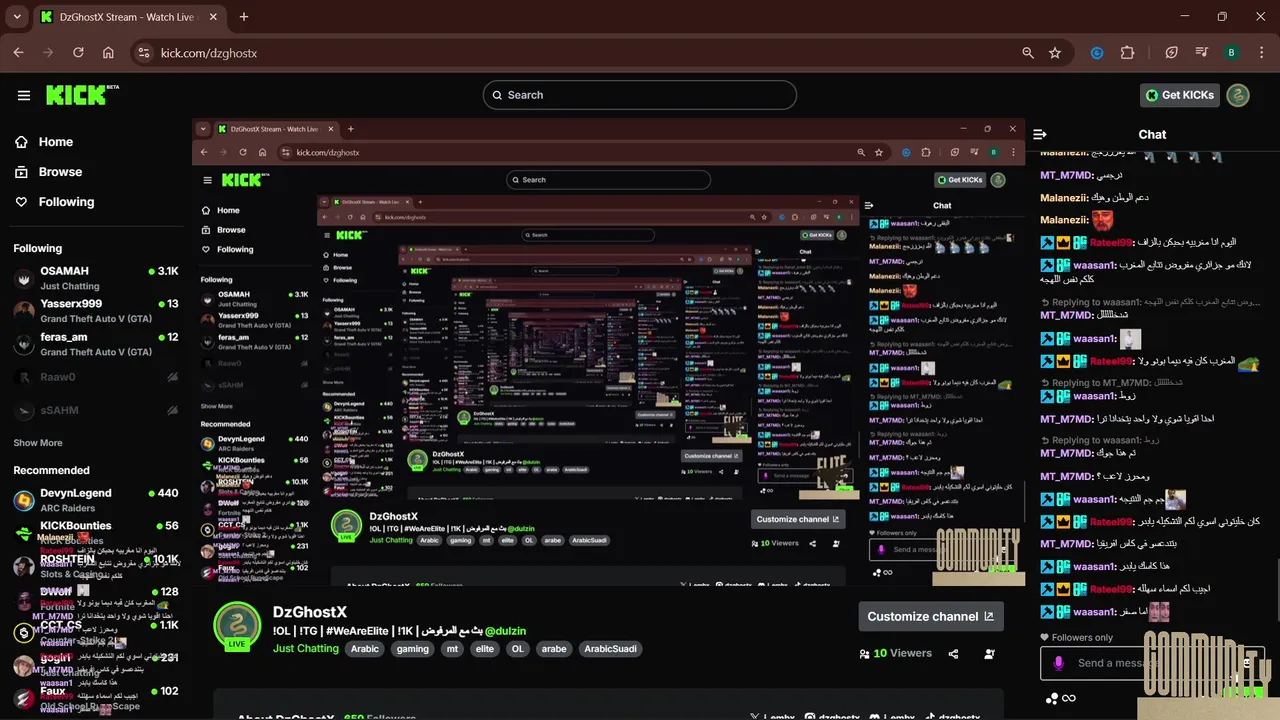Open a new tab with the plus icon
The image size is (1280, 720).
244,17
